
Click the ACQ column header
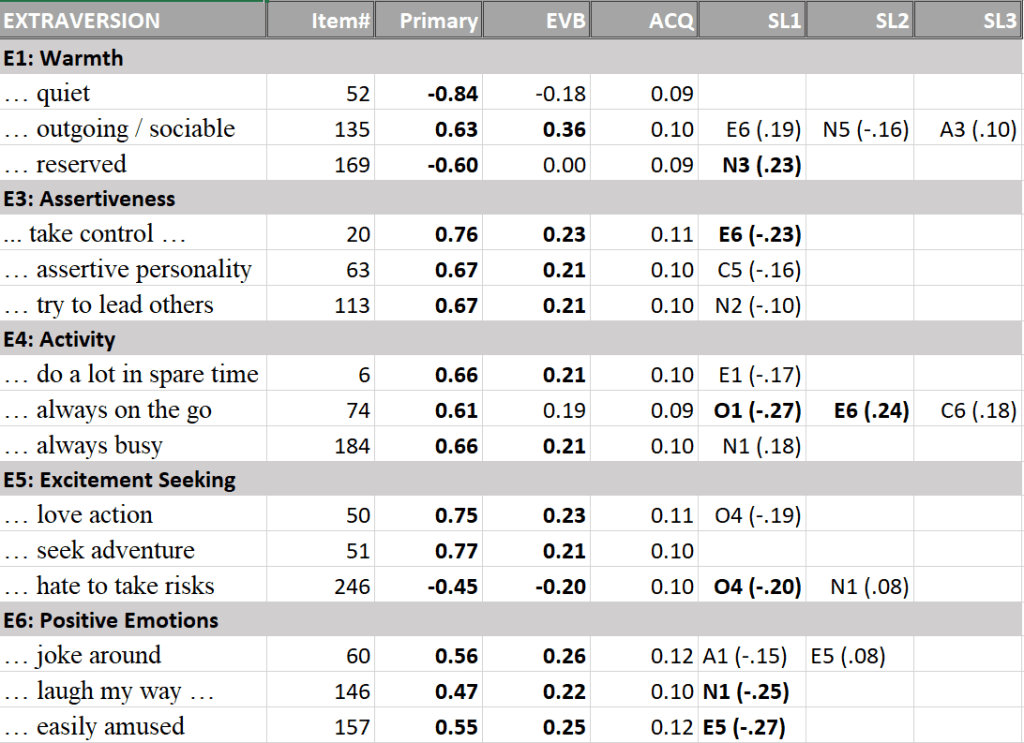click(x=645, y=20)
